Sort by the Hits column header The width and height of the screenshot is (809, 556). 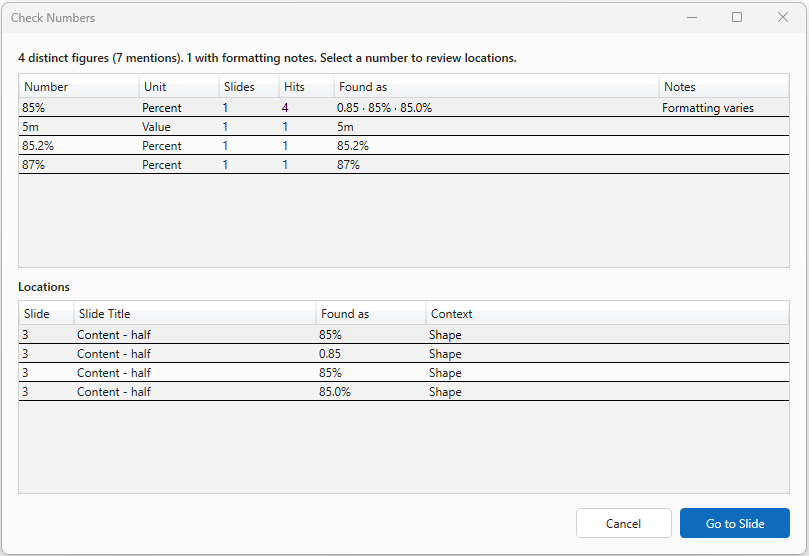pos(306,87)
